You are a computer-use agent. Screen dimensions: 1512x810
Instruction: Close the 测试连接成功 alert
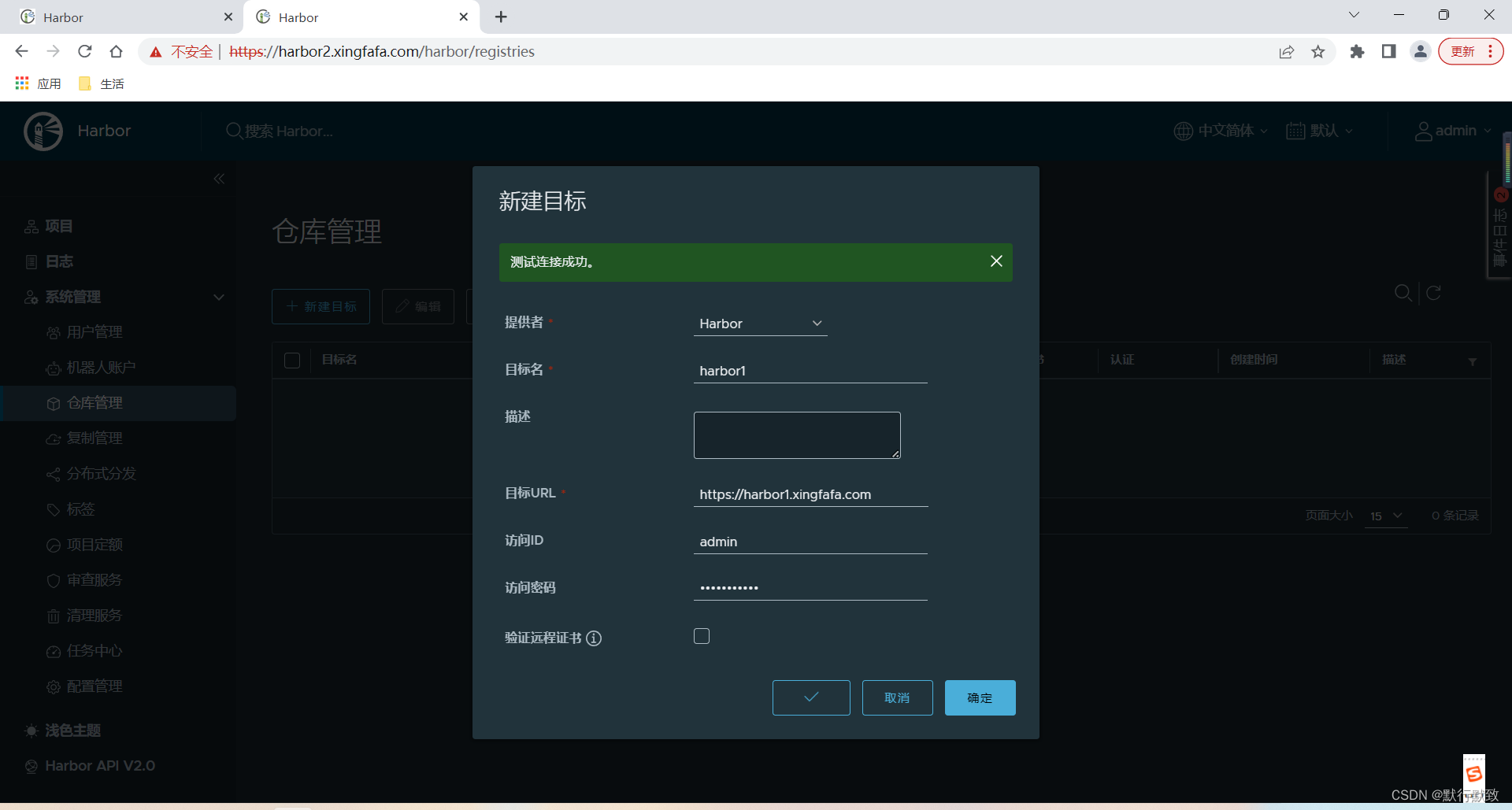click(996, 261)
